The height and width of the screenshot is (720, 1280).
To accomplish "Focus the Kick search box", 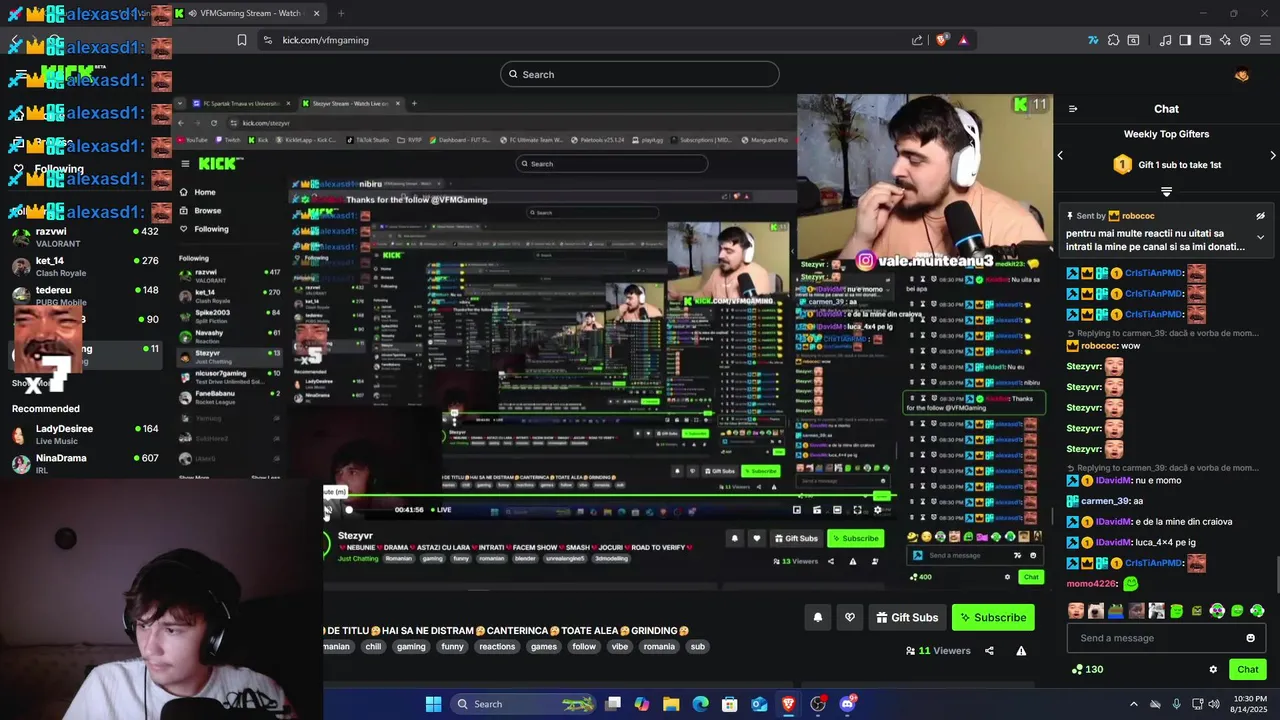I will coord(640,74).
